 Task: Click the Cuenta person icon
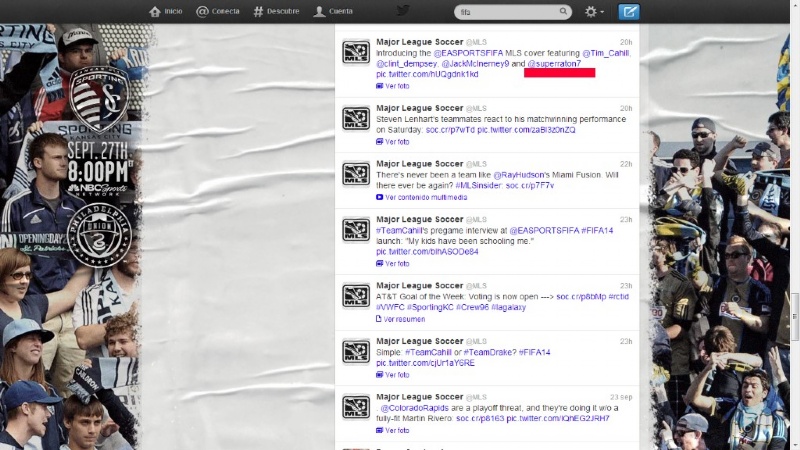(319, 11)
